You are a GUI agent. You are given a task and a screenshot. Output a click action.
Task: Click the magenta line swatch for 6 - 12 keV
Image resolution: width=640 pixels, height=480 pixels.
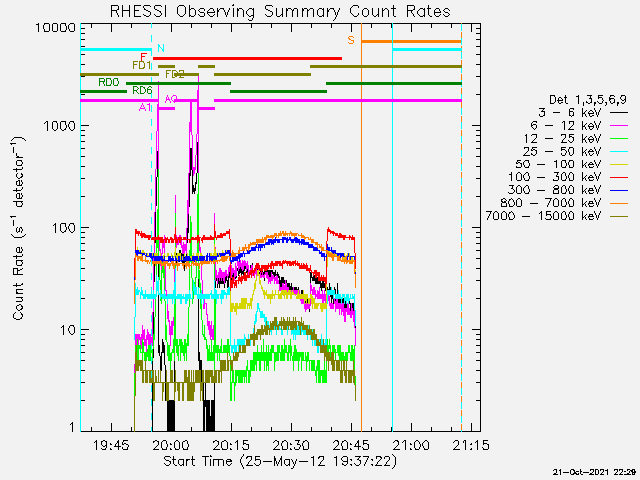click(x=619, y=126)
